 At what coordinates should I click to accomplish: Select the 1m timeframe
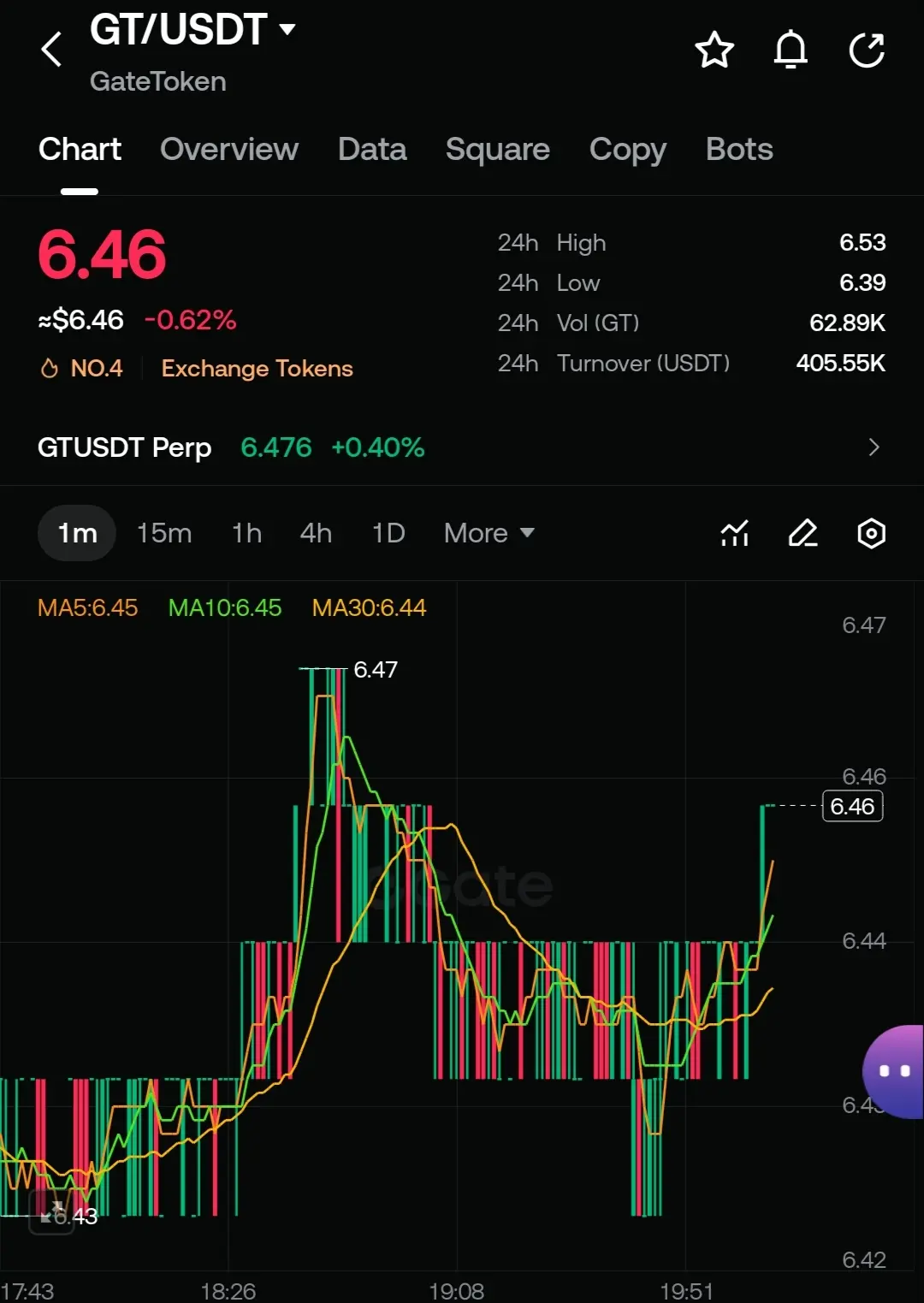[77, 533]
